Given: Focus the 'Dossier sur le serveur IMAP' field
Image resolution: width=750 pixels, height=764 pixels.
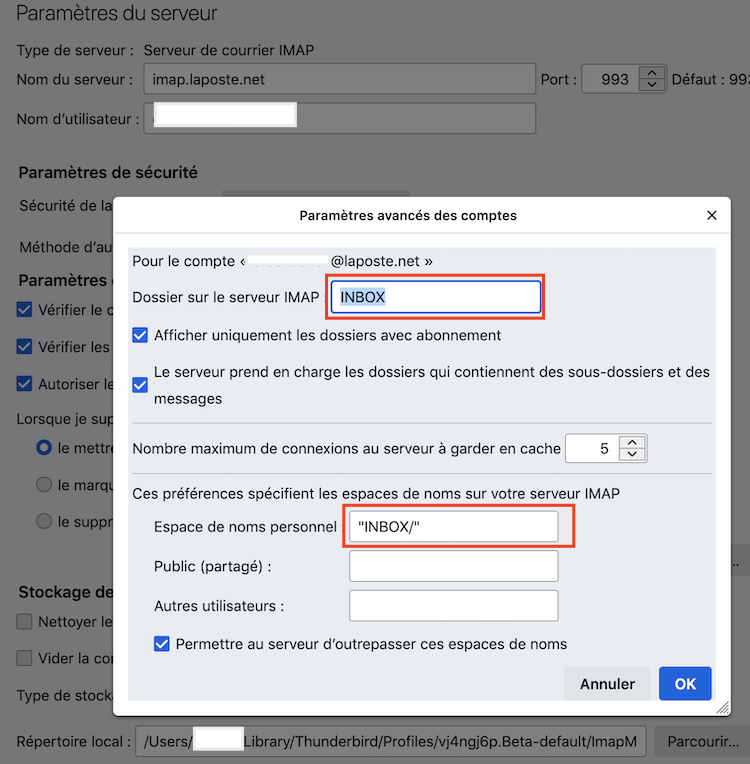Looking at the screenshot, I should tap(436, 297).
